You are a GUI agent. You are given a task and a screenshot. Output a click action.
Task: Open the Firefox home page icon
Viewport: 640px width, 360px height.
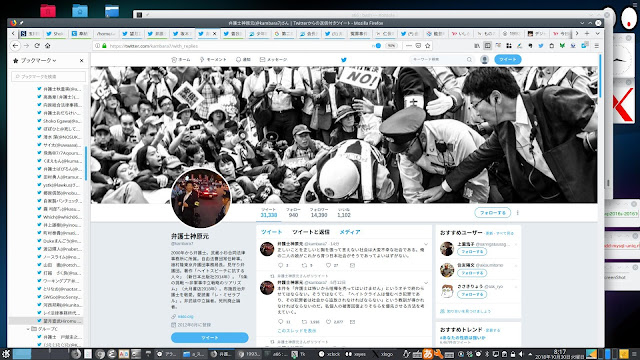click(x=47, y=46)
